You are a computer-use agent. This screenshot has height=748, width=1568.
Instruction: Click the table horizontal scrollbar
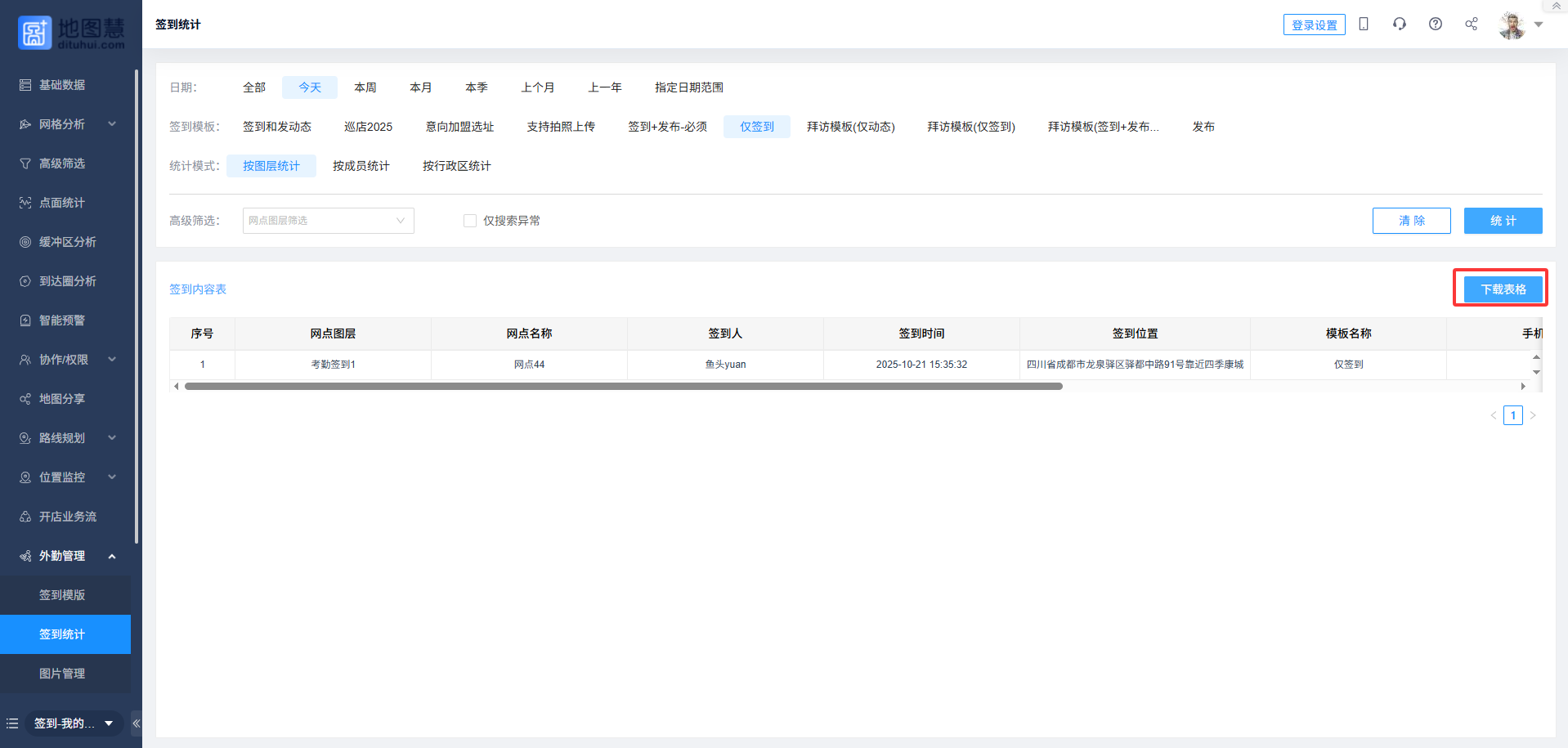[623, 387]
